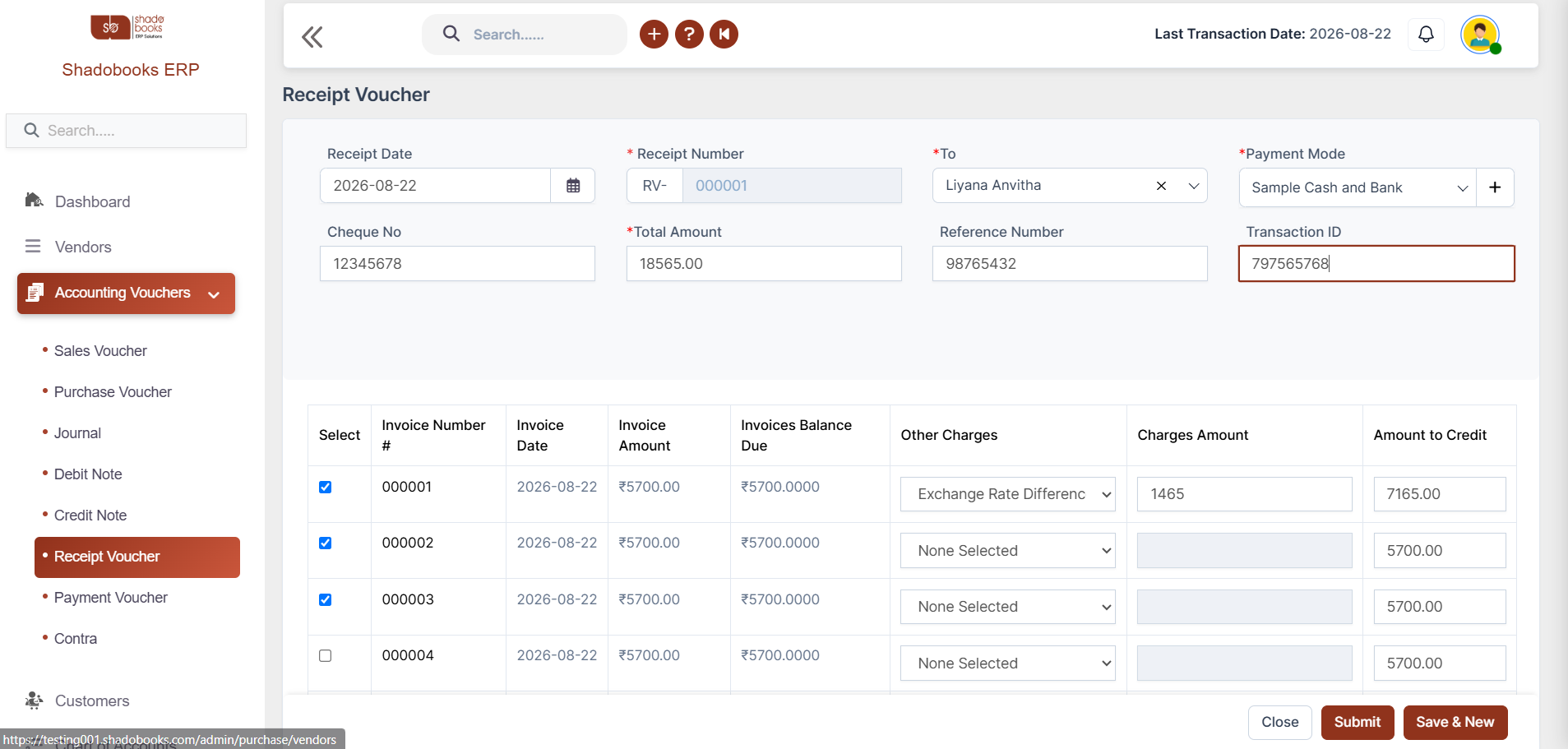Viewport: 1568px width, 749px height.
Task: Open Payment Mode dropdown
Action: click(1358, 187)
